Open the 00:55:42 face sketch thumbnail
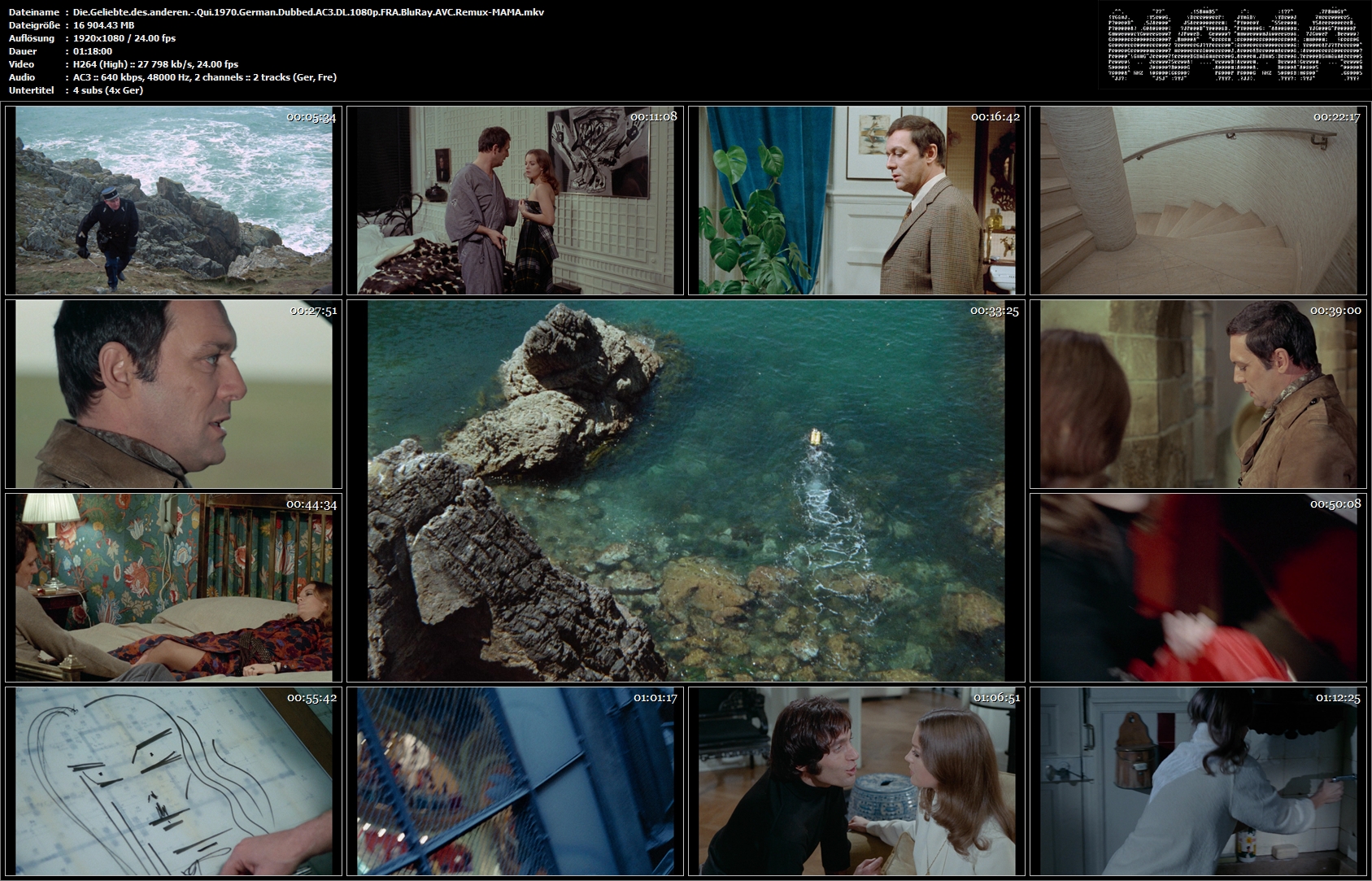 tap(173, 781)
